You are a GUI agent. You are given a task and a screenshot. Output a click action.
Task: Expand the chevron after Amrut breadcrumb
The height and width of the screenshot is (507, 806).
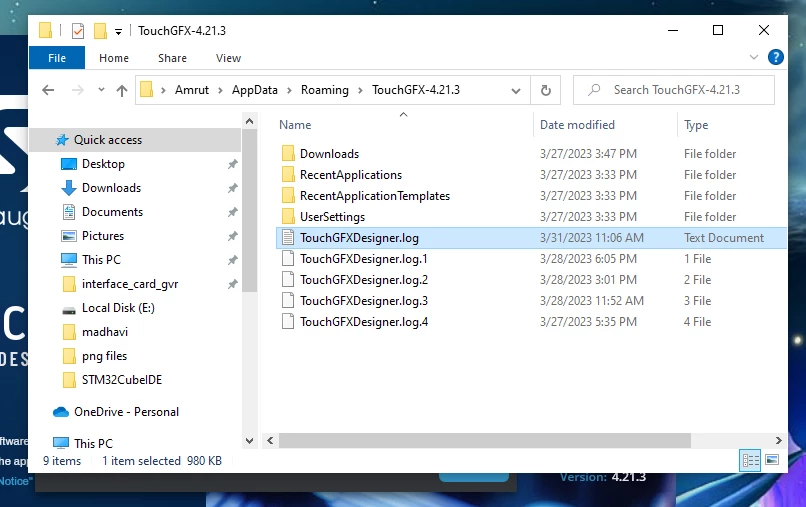[x=220, y=90]
